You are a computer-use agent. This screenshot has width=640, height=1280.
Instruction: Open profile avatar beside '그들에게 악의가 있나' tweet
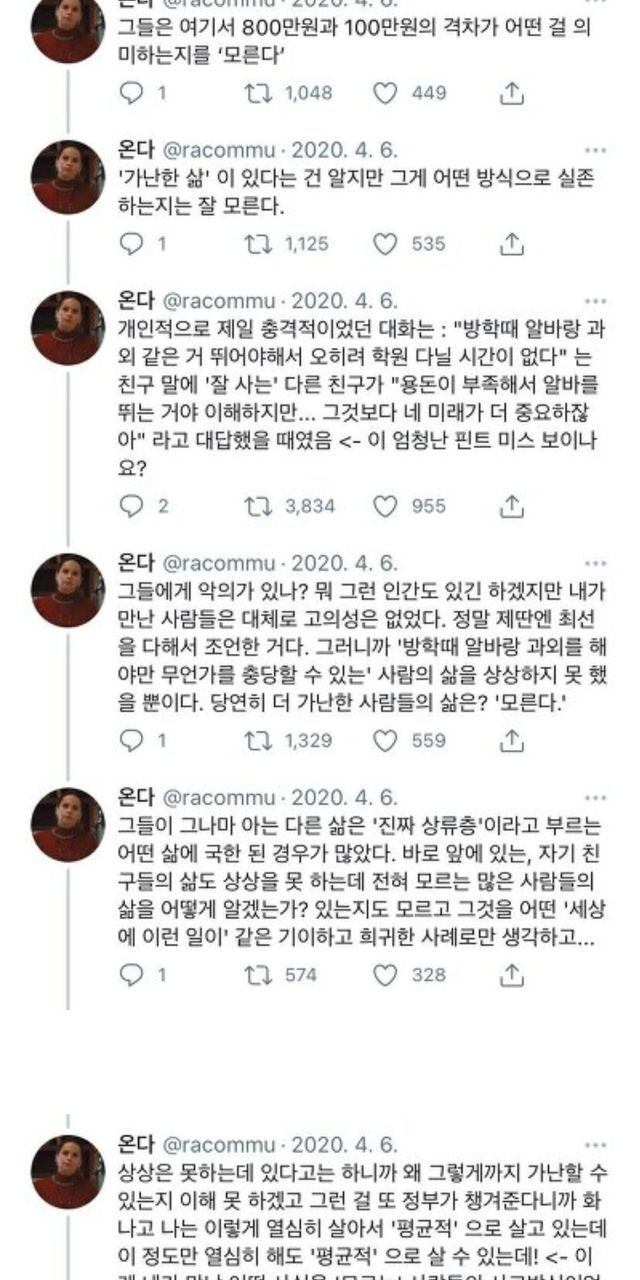[67, 591]
